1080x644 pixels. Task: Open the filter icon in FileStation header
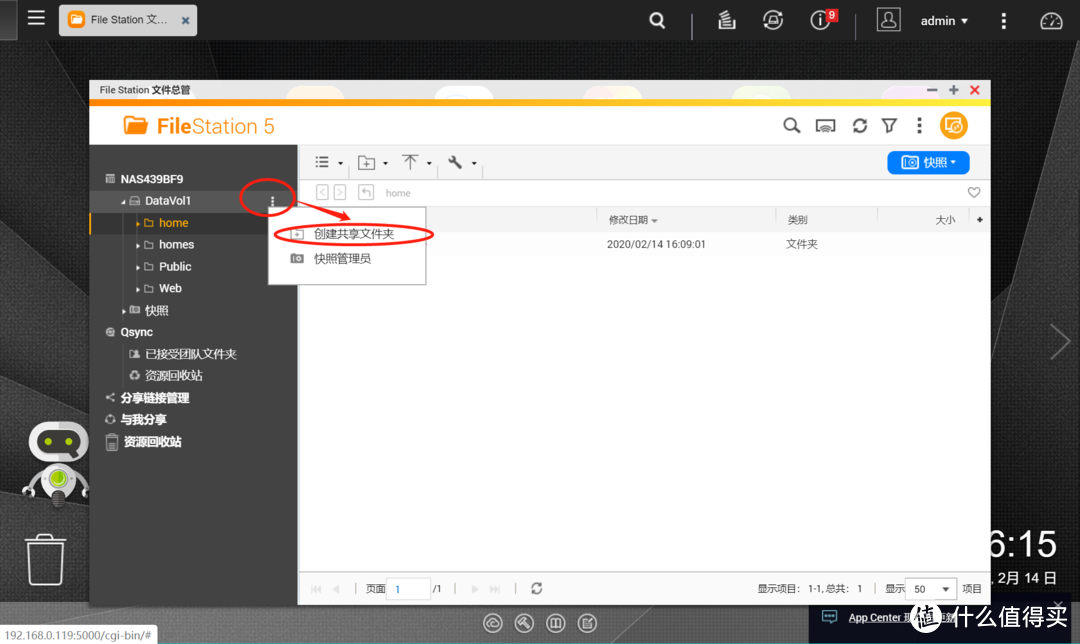[x=889, y=125]
